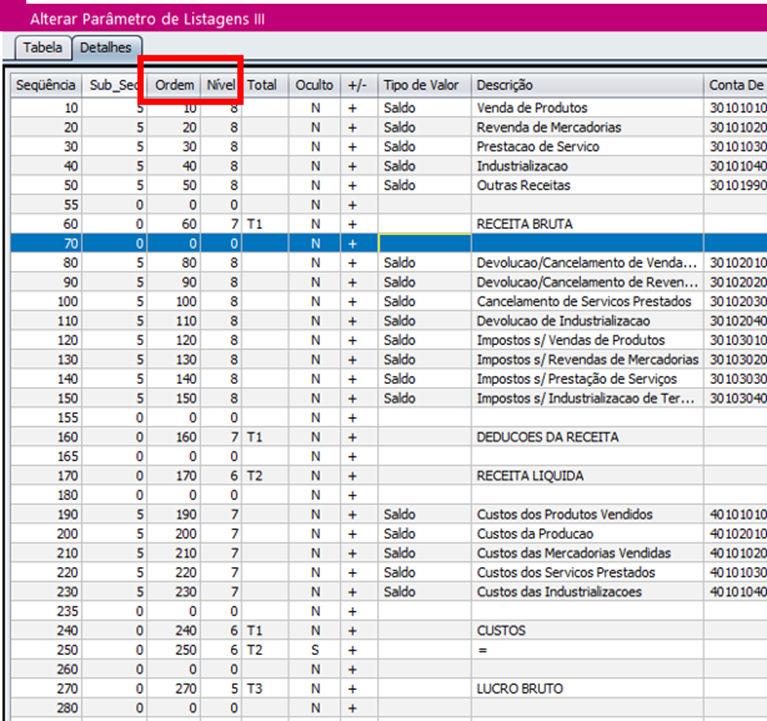
Task: Click the empty Tipo de Valor cell in row 70
Action: point(424,243)
